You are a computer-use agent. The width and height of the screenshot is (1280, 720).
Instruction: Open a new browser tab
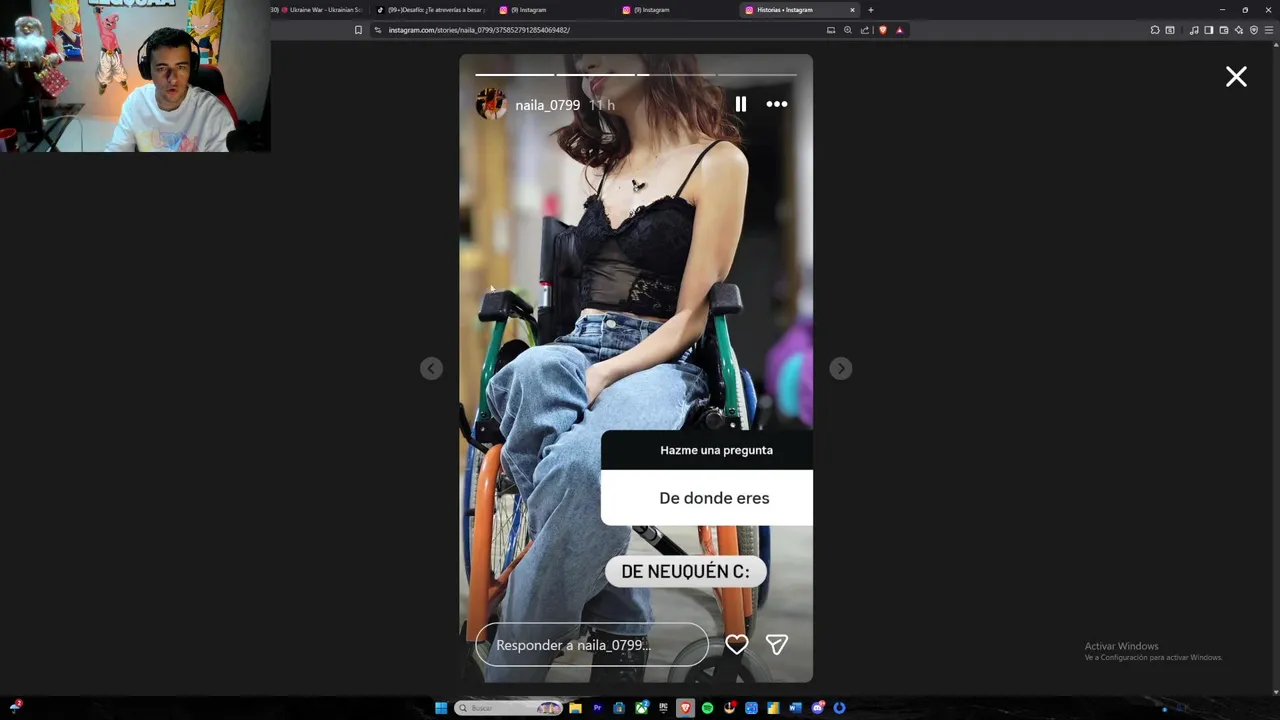(871, 10)
